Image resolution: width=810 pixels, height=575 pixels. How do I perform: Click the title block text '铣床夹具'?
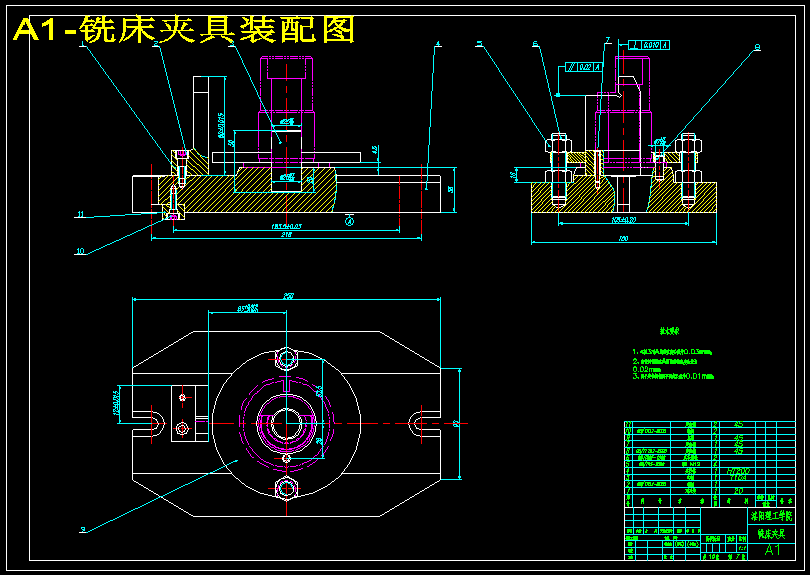point(771,534)
